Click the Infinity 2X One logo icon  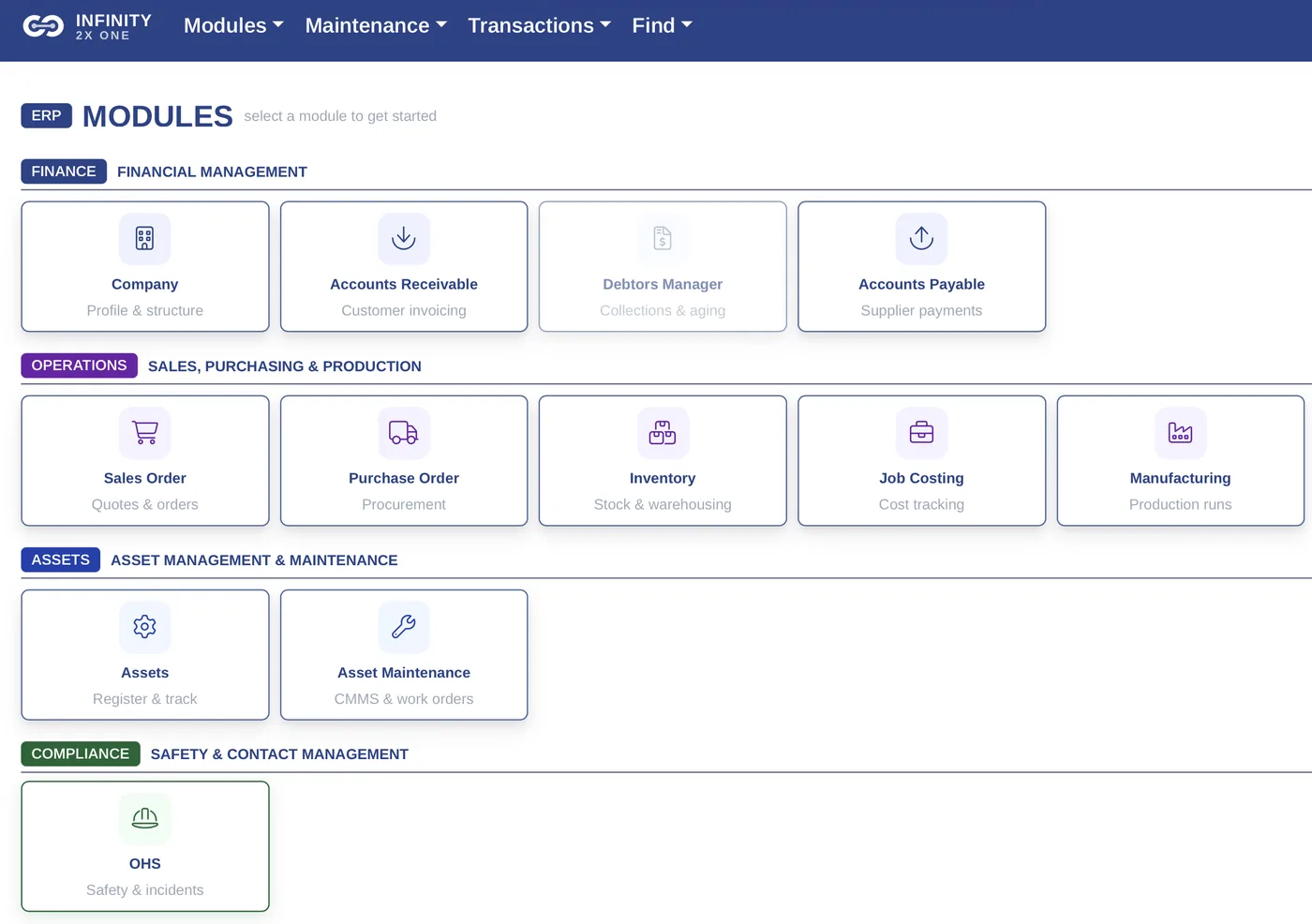(43, 26)
